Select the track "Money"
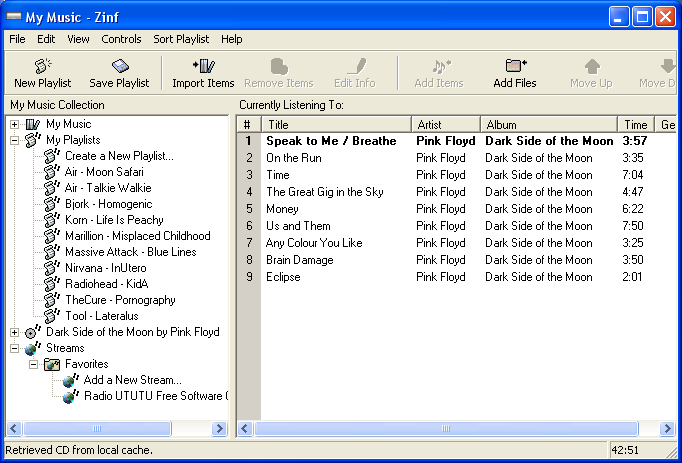The width and height of the screenshot is (682, 463). click(282, 209)
